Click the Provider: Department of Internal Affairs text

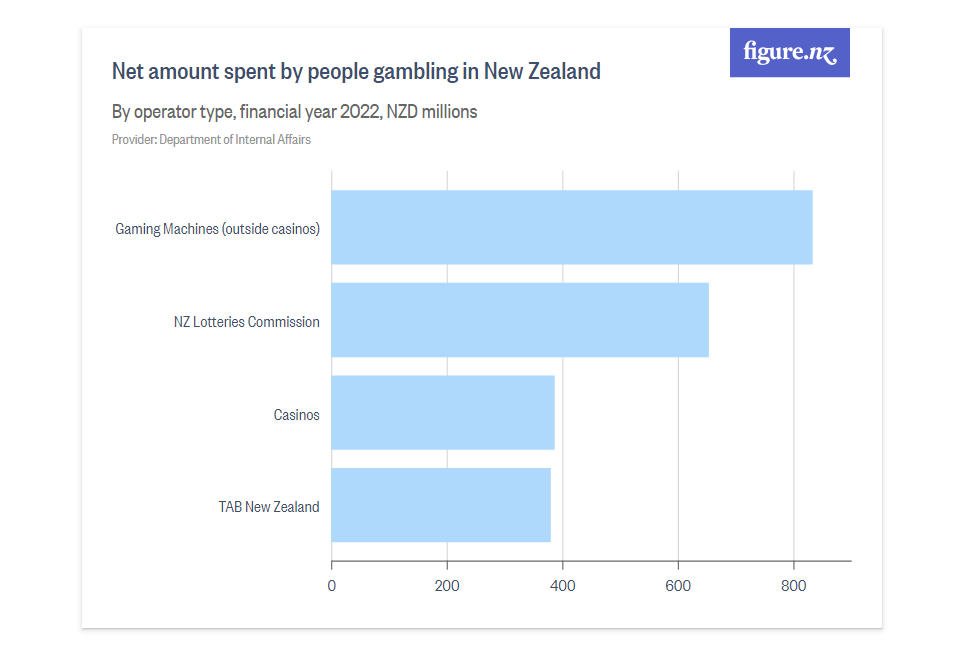point(211,139)
